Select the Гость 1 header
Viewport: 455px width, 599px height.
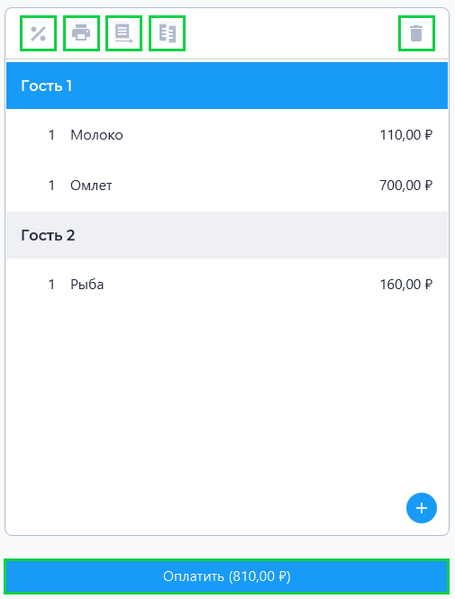227,86
